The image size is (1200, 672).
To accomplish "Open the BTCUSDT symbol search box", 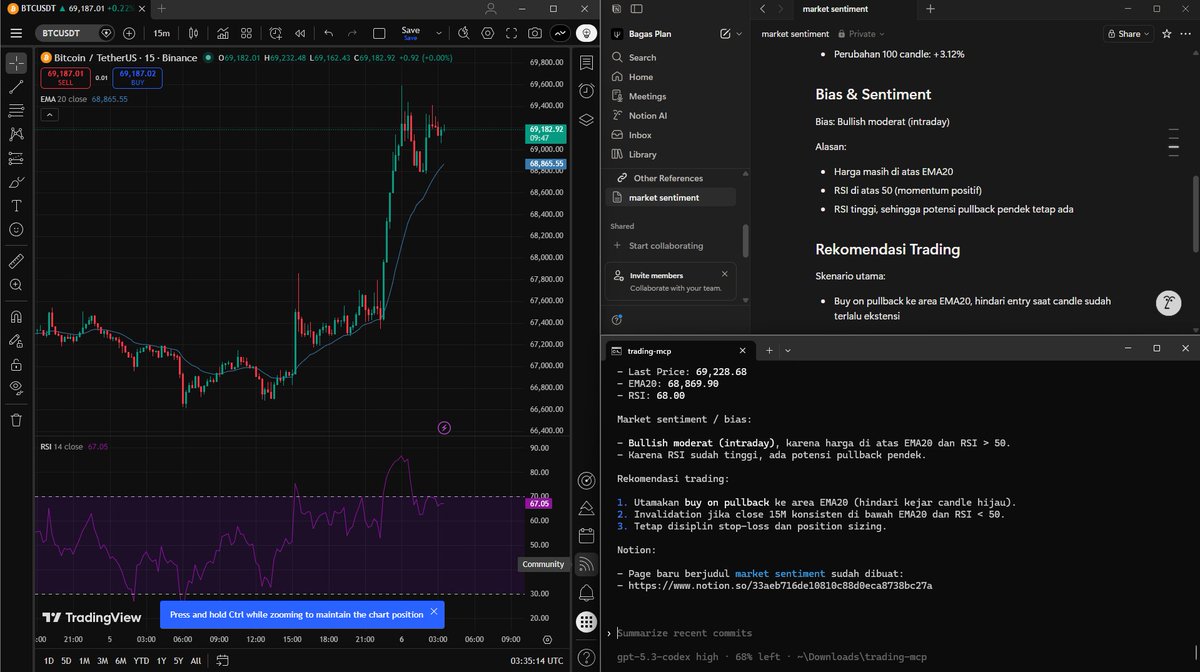I will 76,33.
